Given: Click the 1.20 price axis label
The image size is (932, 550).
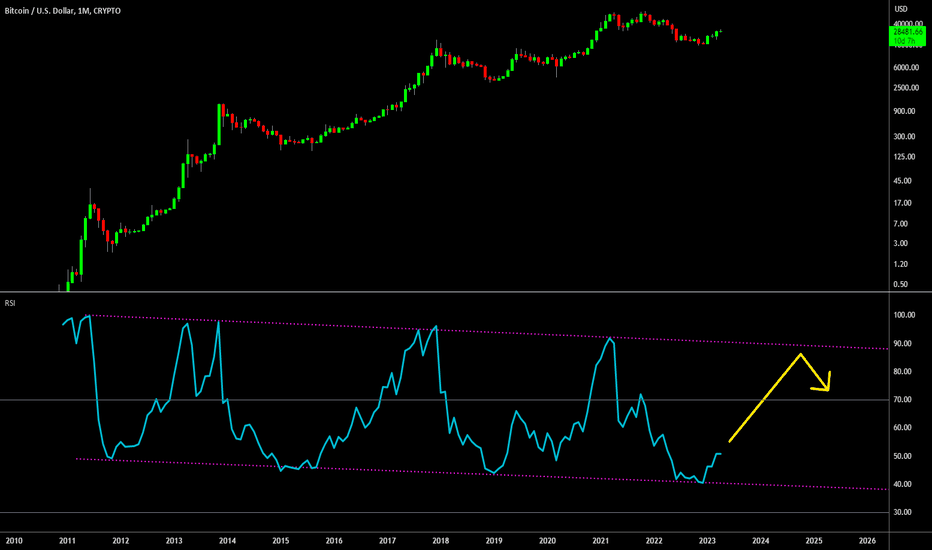Looking at the screenshot, I should tap(900, 265).
